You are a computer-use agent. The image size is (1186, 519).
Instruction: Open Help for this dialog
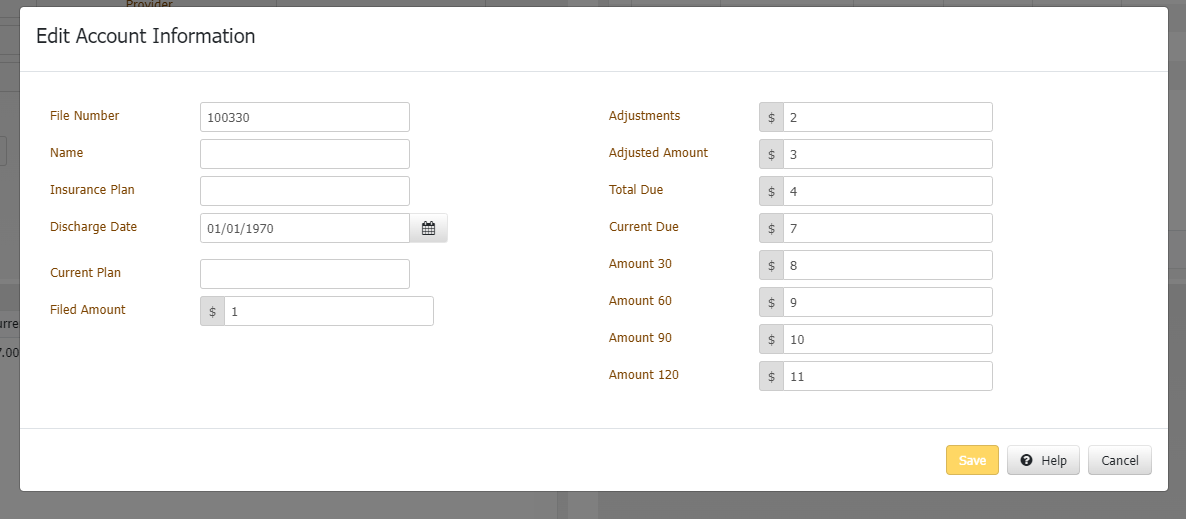(1043, 460)
